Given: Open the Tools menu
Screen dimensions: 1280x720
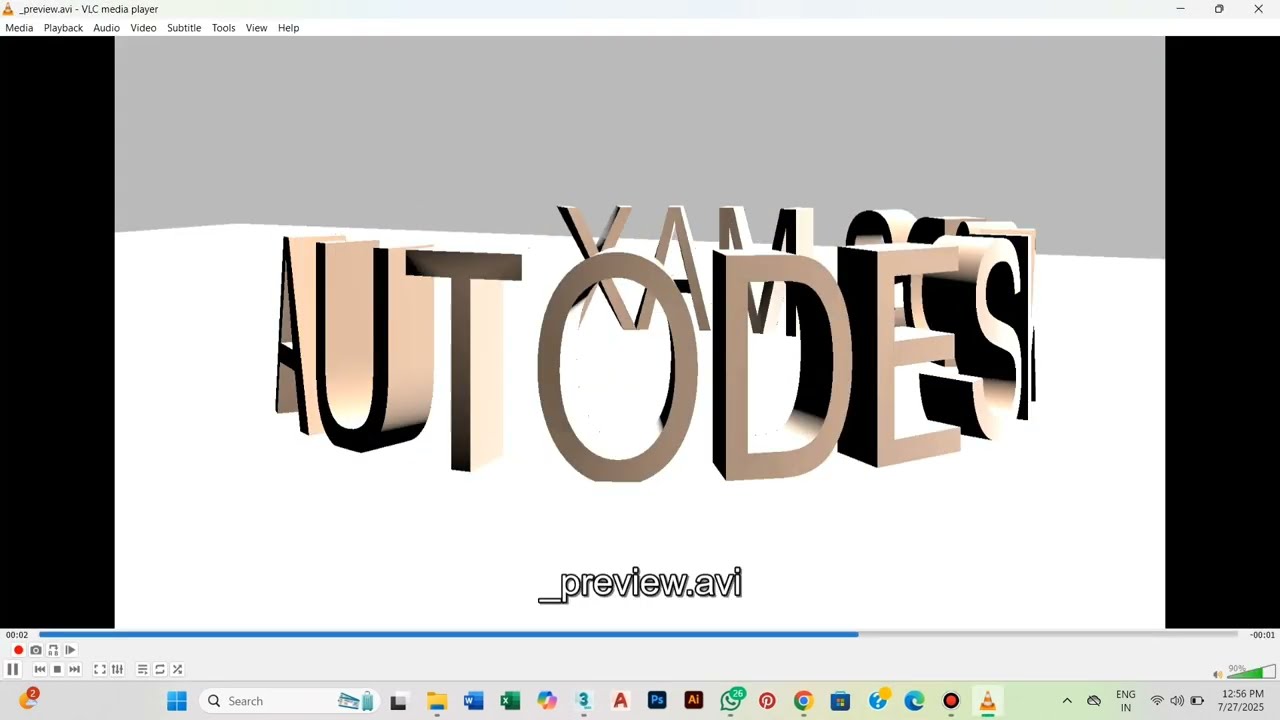Looking at the screenshot, I should click(x=223, y=28).
